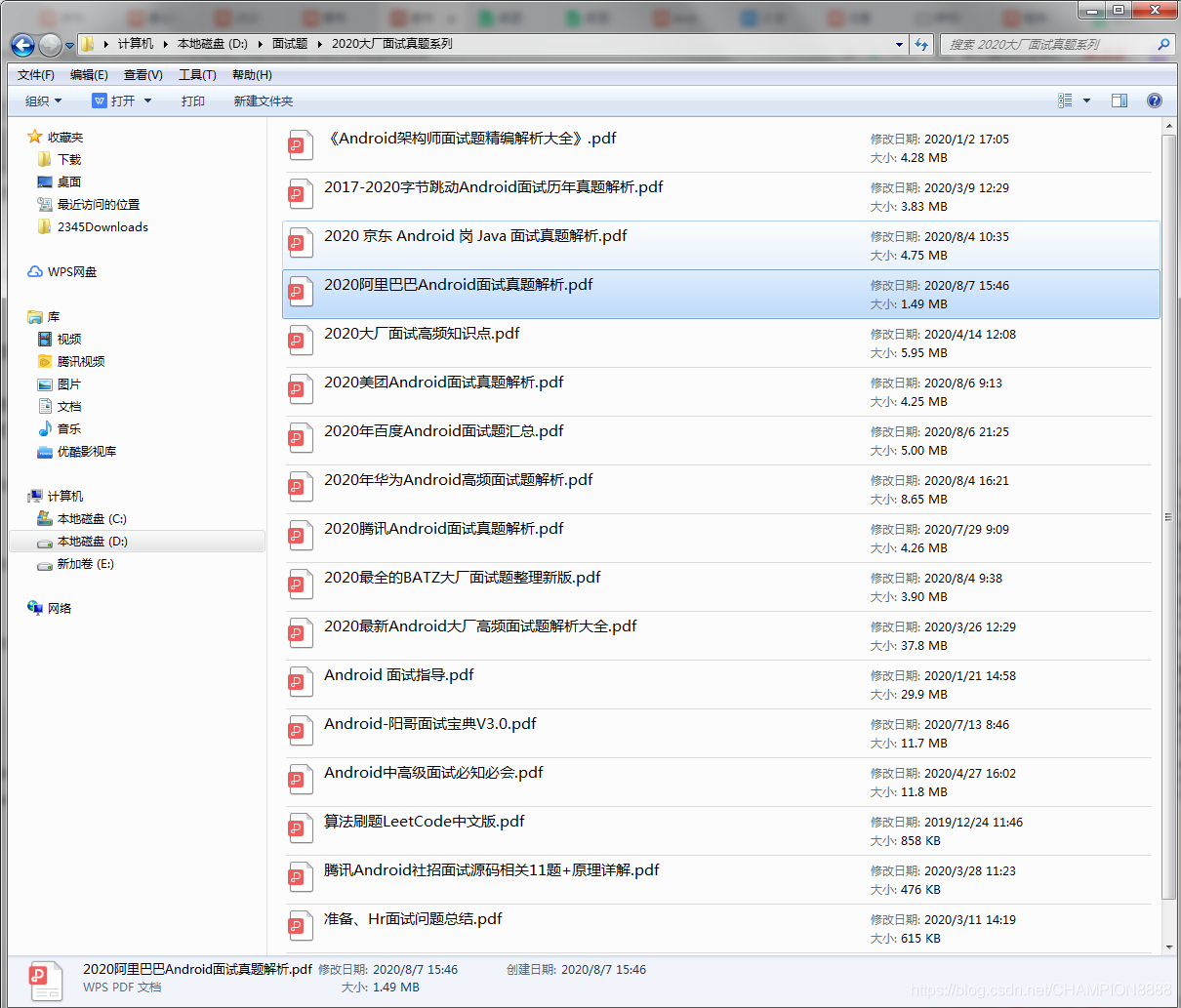The height and width of the screenshot is (1008, 1181).
Task: Click PDF icon of 2020年百度Android面试题汇总.pdf
Action: (301, 437)
